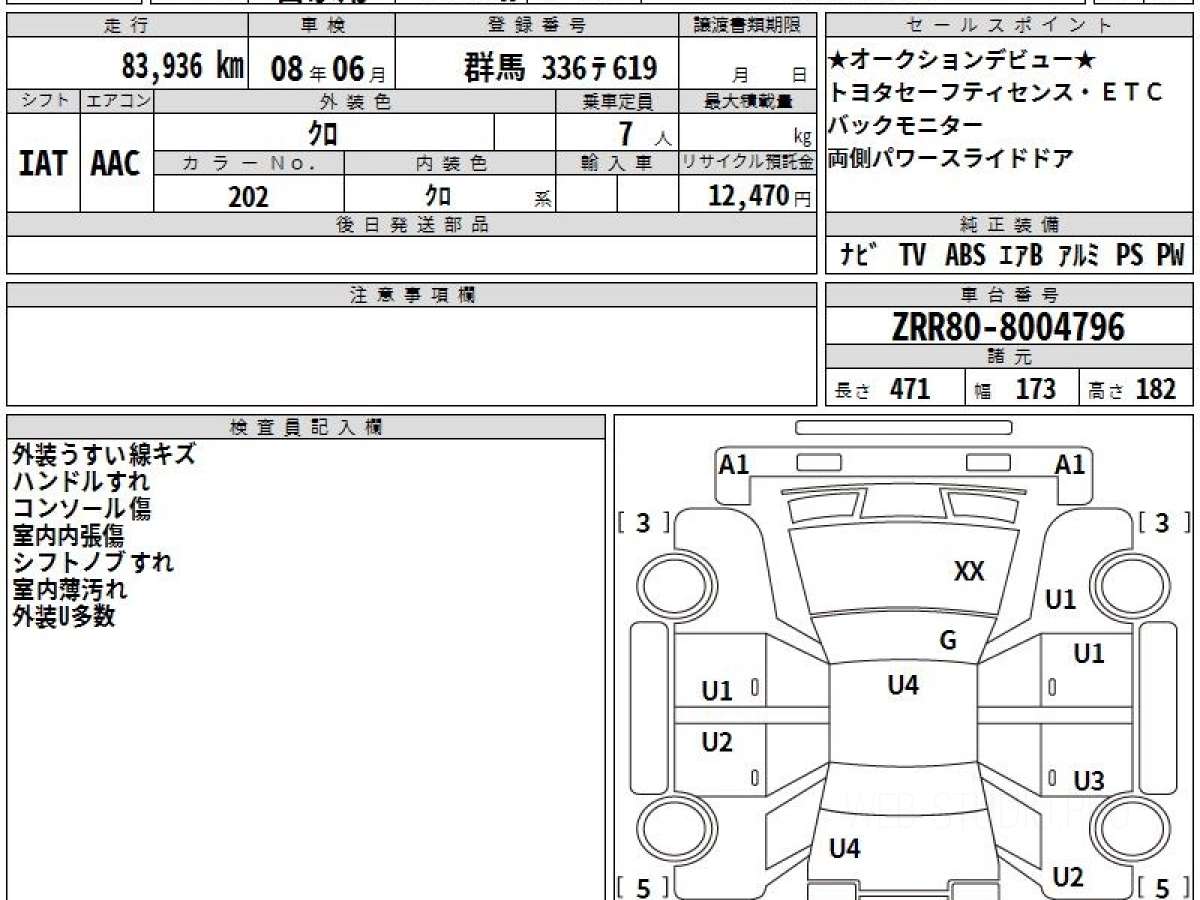Image resolution: width=1200 pixels, height=900 pixels.
Task: Click the 両側パワースライドドア line
Action: [951, 158]
